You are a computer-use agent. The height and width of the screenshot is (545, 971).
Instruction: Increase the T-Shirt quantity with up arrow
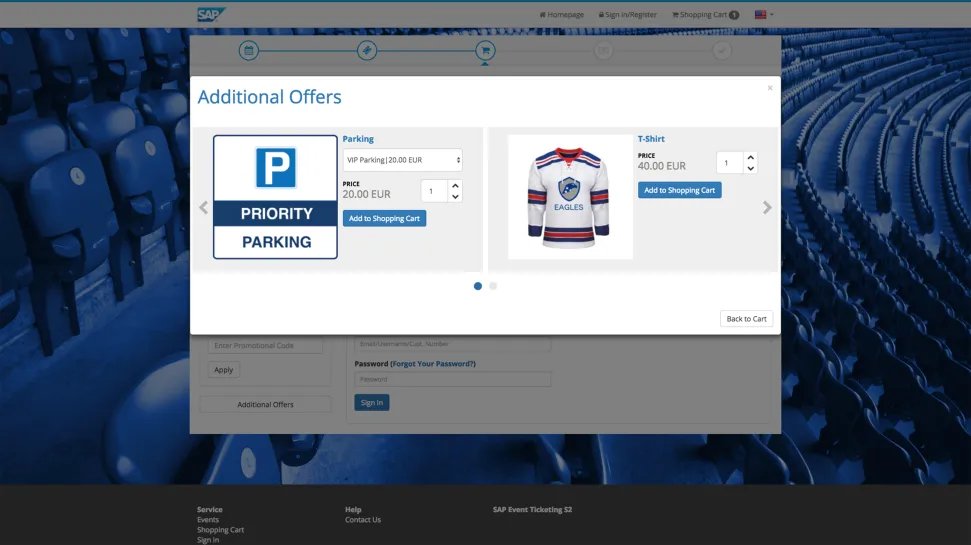point(751,157)
